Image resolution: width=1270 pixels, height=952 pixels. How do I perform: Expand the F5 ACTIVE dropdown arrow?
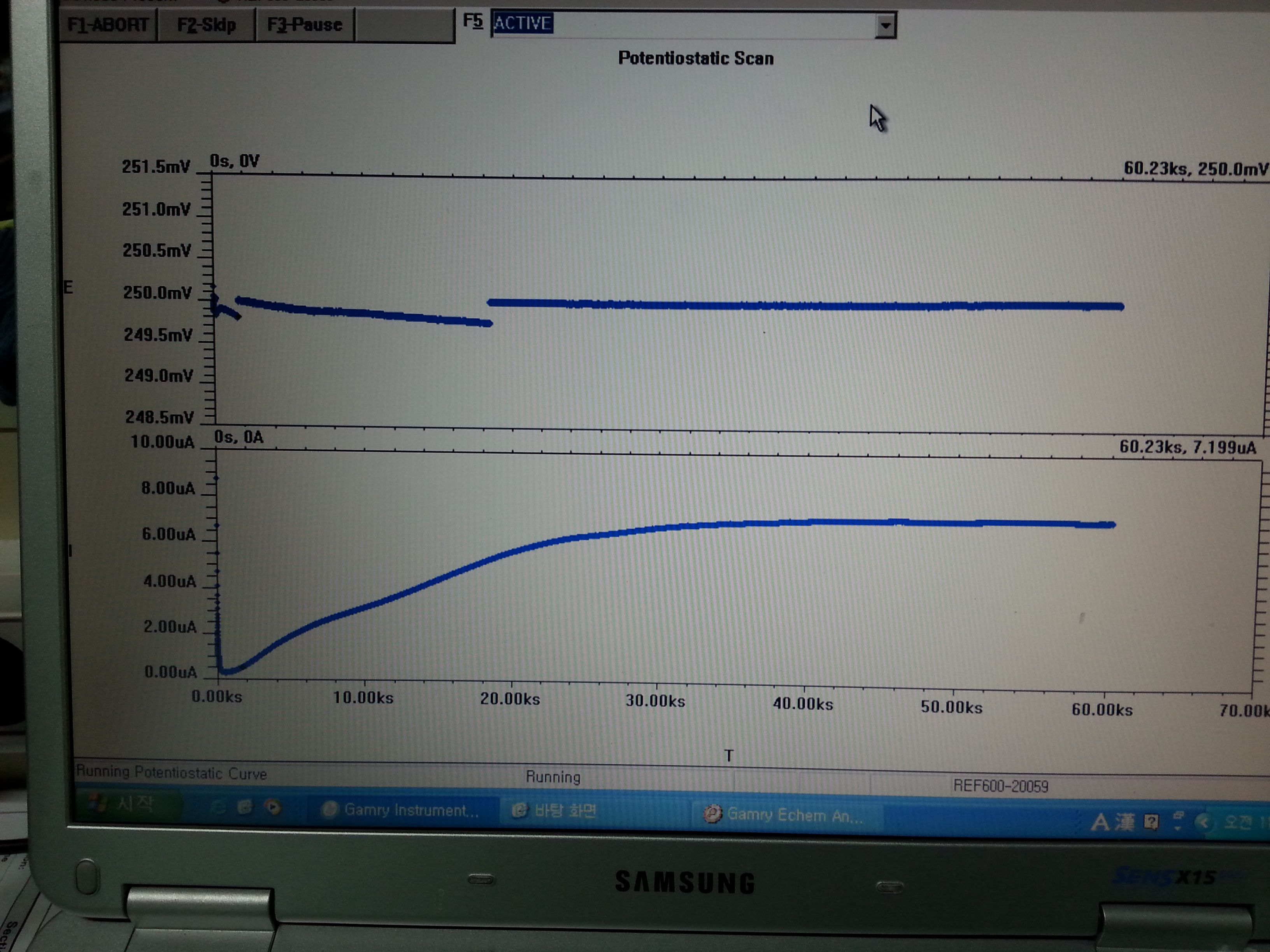pyautogui.click(x=885, y=26)
